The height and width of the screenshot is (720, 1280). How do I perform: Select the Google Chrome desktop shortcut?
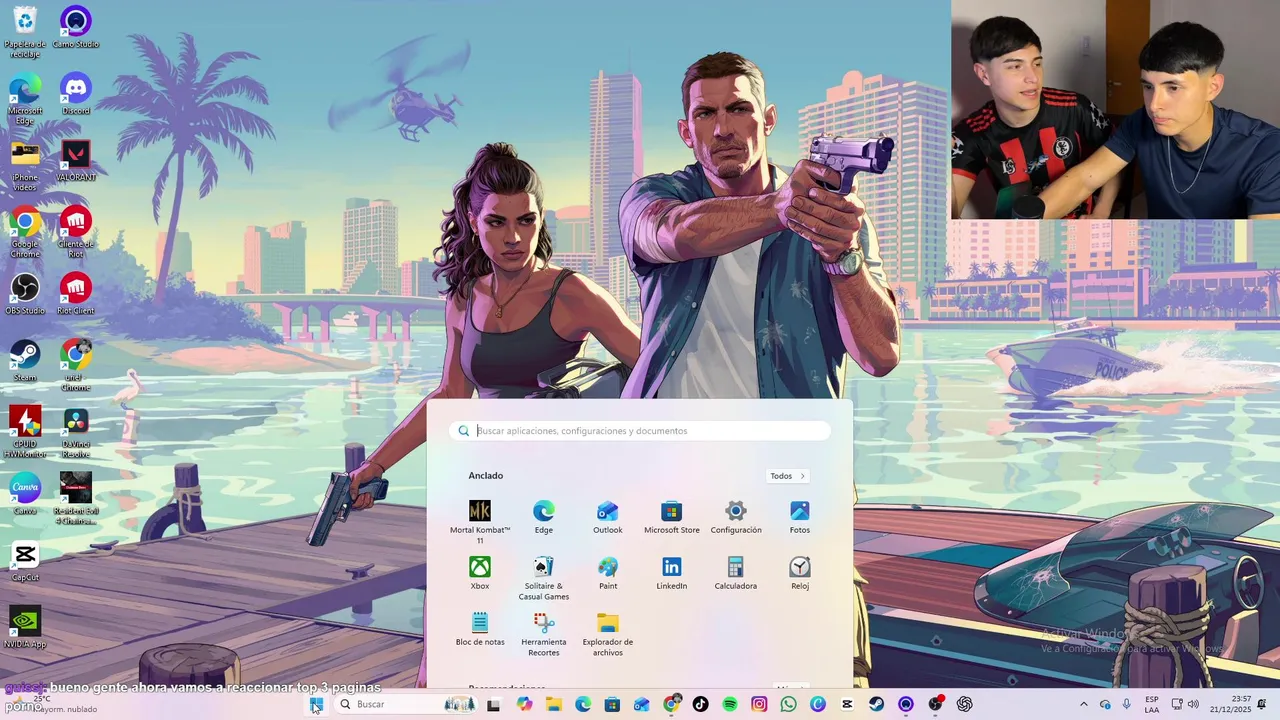click(25, 233)
